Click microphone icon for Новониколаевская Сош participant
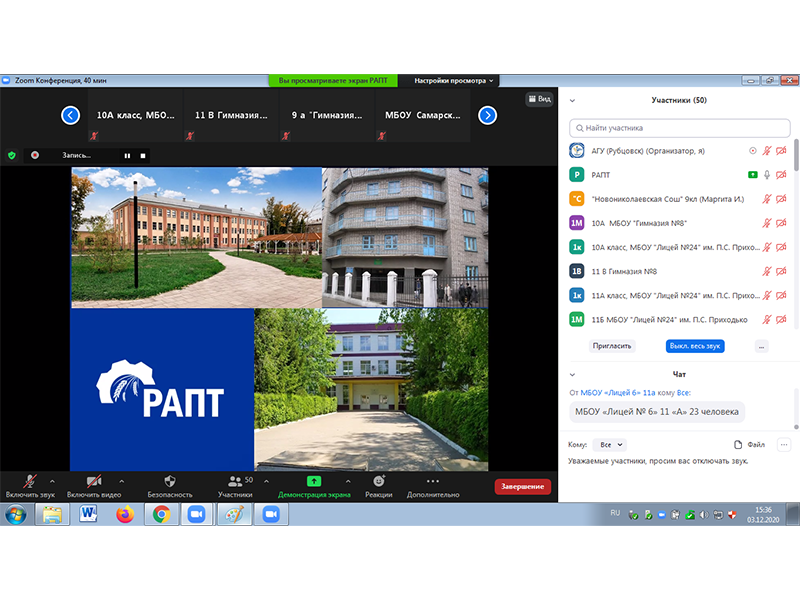Screen dimensions: 800x600 pos(766,199)
